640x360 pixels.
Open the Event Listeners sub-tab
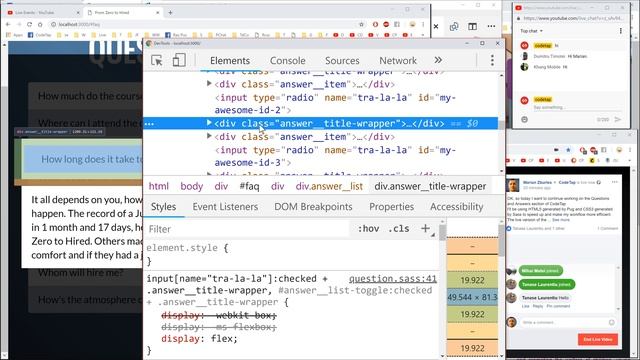[225, 207]
